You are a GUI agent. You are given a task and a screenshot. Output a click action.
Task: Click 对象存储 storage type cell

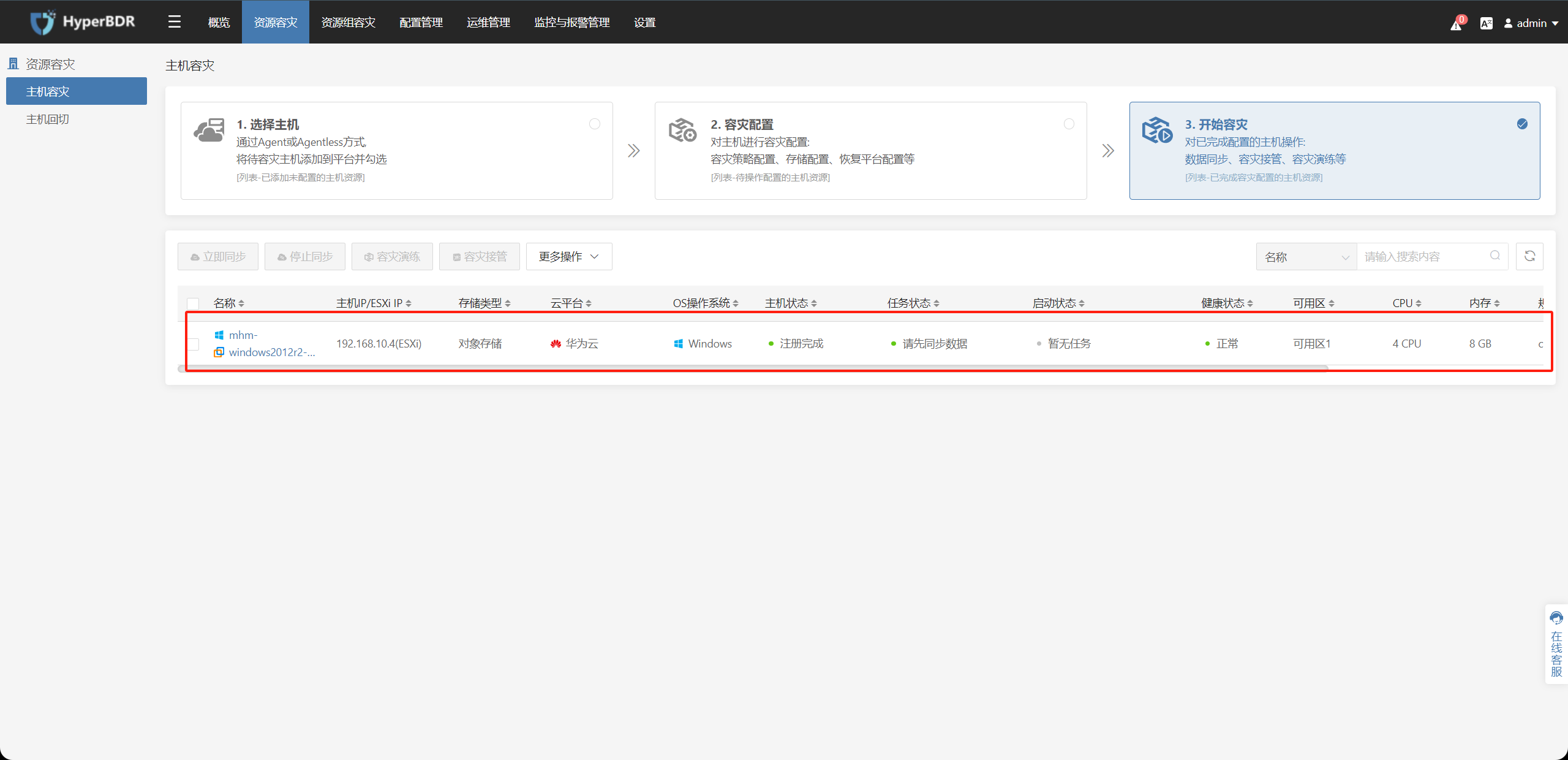[480, 344]
